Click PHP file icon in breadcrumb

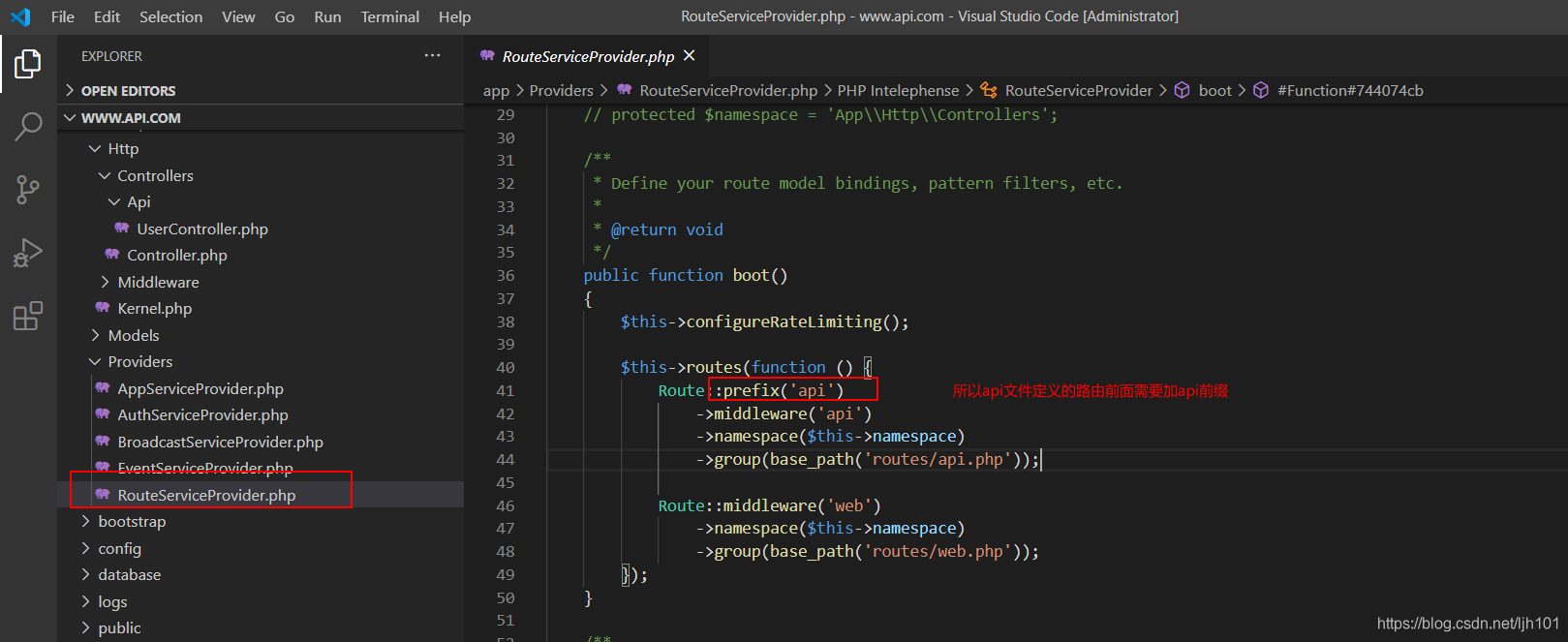[x=625, y=90]
